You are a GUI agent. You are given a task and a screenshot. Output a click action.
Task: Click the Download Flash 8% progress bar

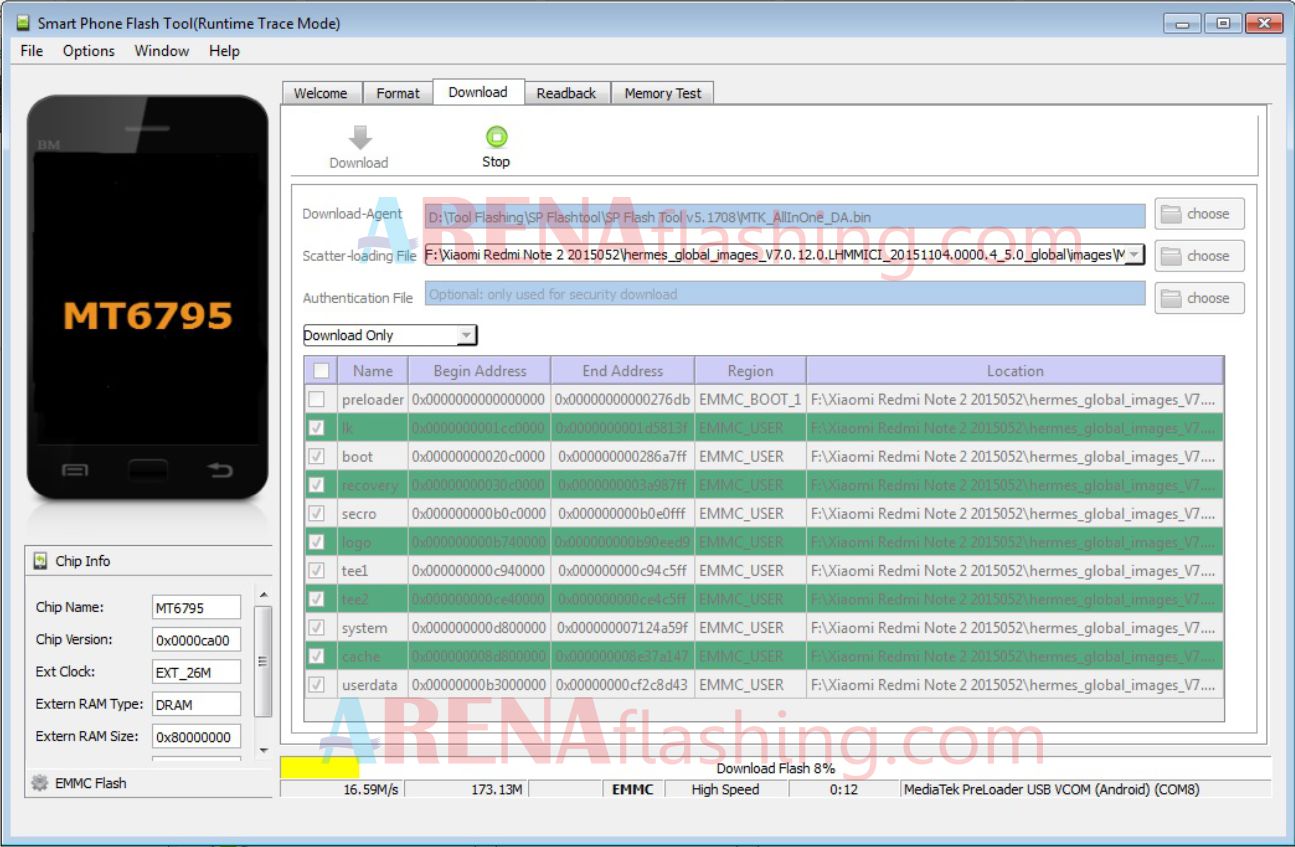coord(776,768)
